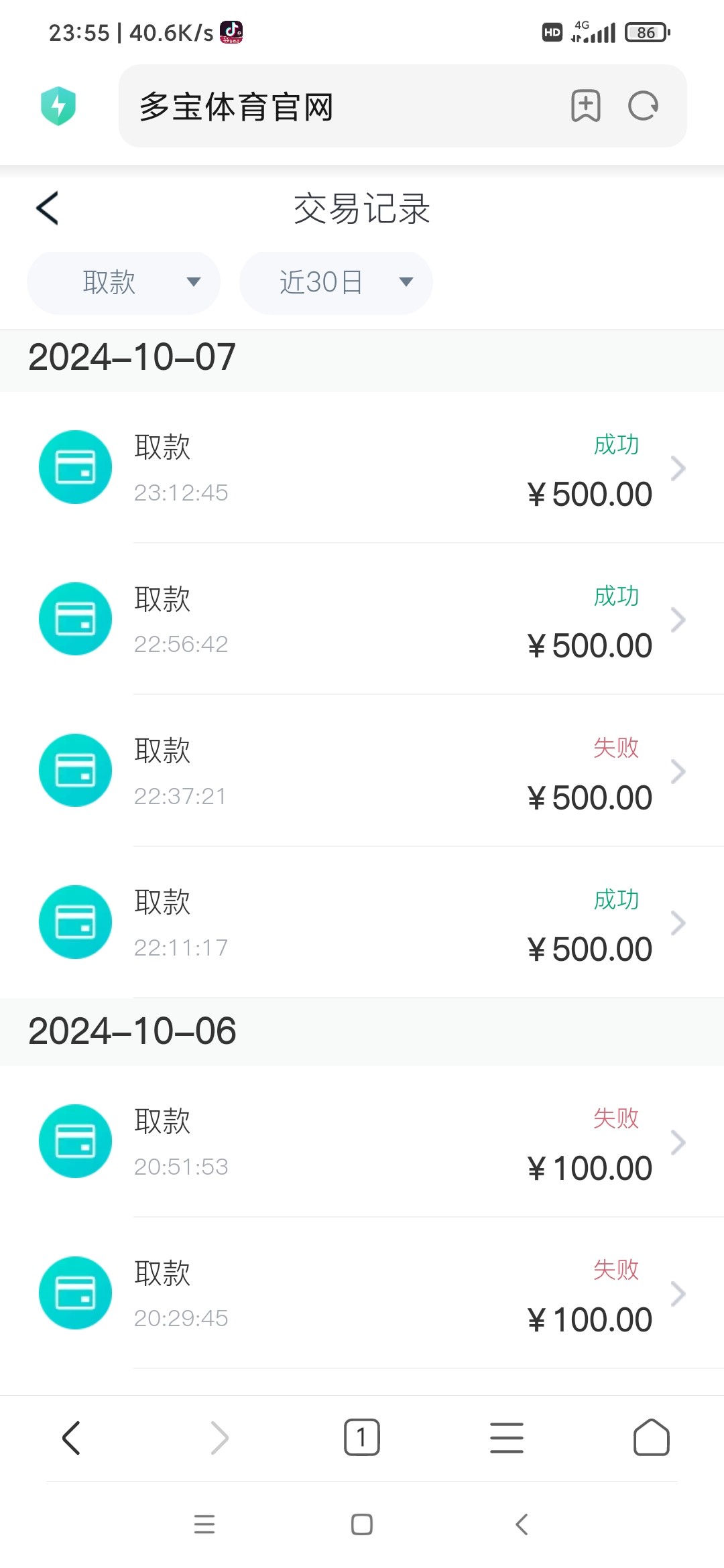The image size is (724, 1568).
Task: Click the 多宝体育官网 address bar
Action: pyautogui.click(x=335, y=106)
